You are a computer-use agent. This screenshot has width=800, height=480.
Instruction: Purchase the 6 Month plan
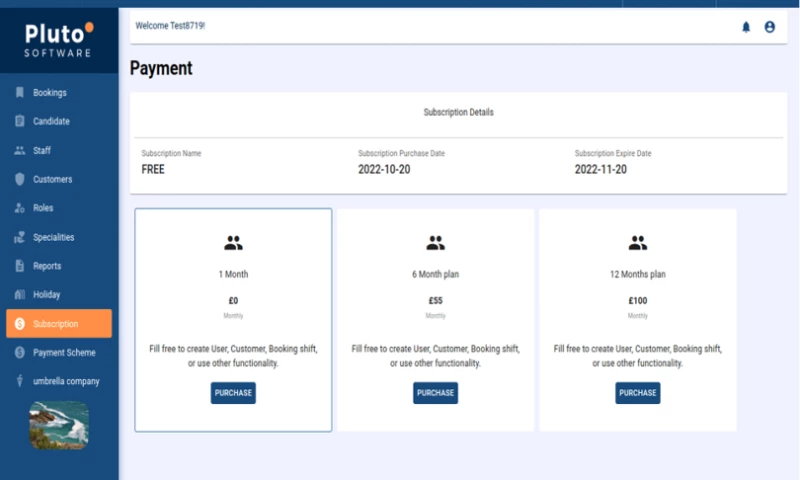click(x=435, y=393)
